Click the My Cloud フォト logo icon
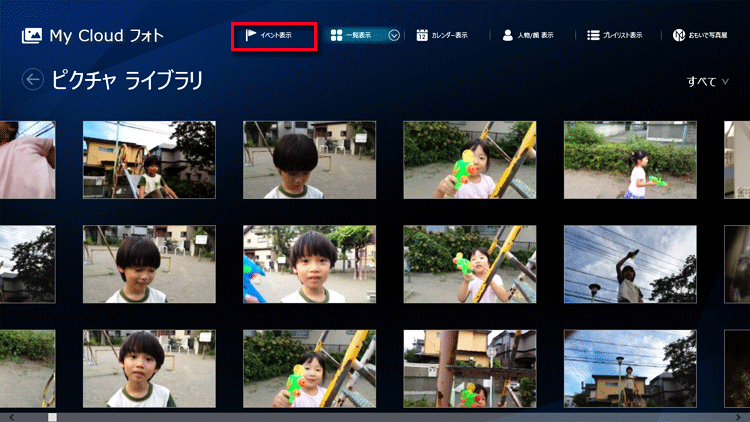Image resolution: width=750 pixels, height=422 pixels. (x=32, y=36)
